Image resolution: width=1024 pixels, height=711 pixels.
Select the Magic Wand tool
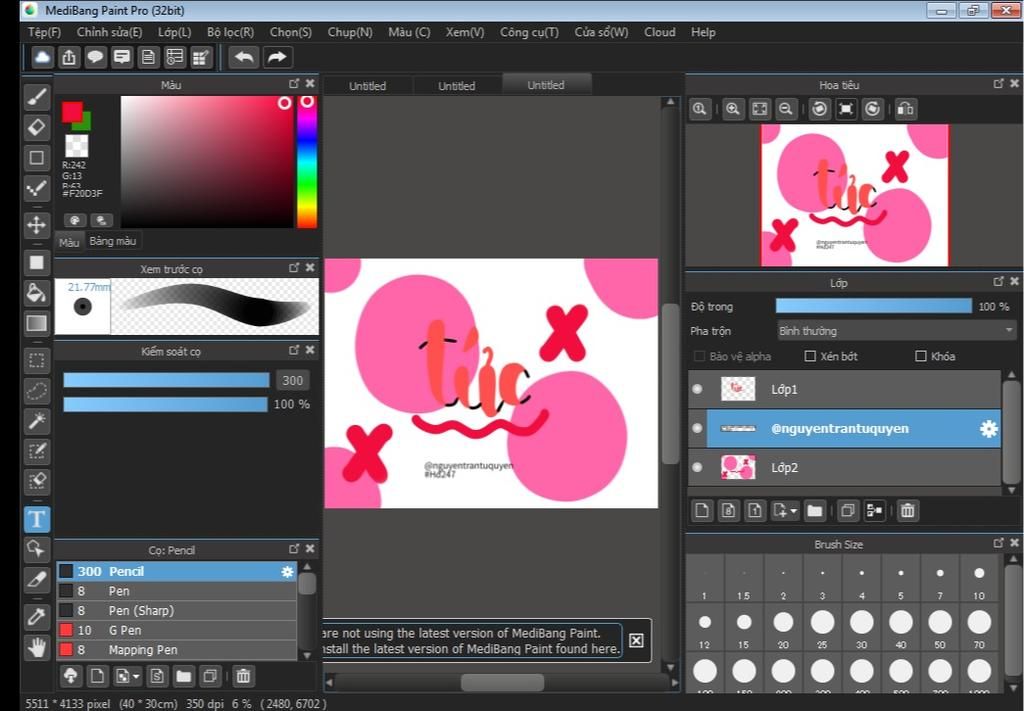point(37,421)
